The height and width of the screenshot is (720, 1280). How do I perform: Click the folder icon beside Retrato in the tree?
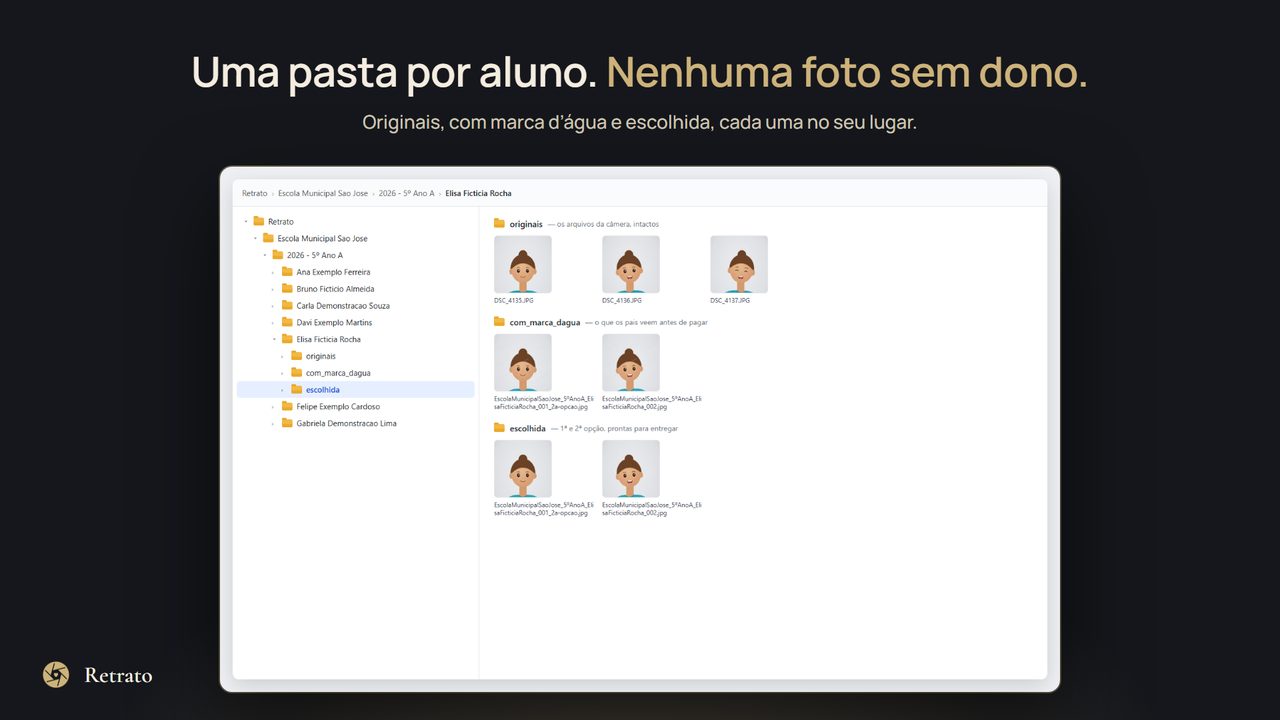point(259,221)
